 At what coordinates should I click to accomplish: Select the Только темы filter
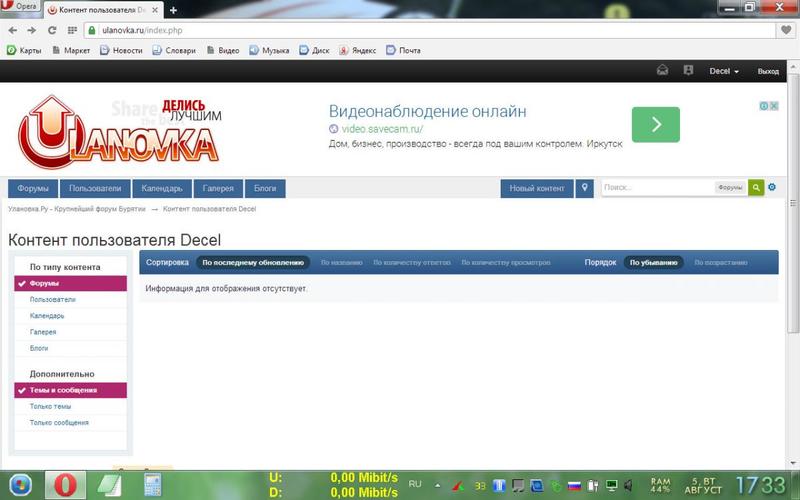pyautogui.click(x=70, y=407)
